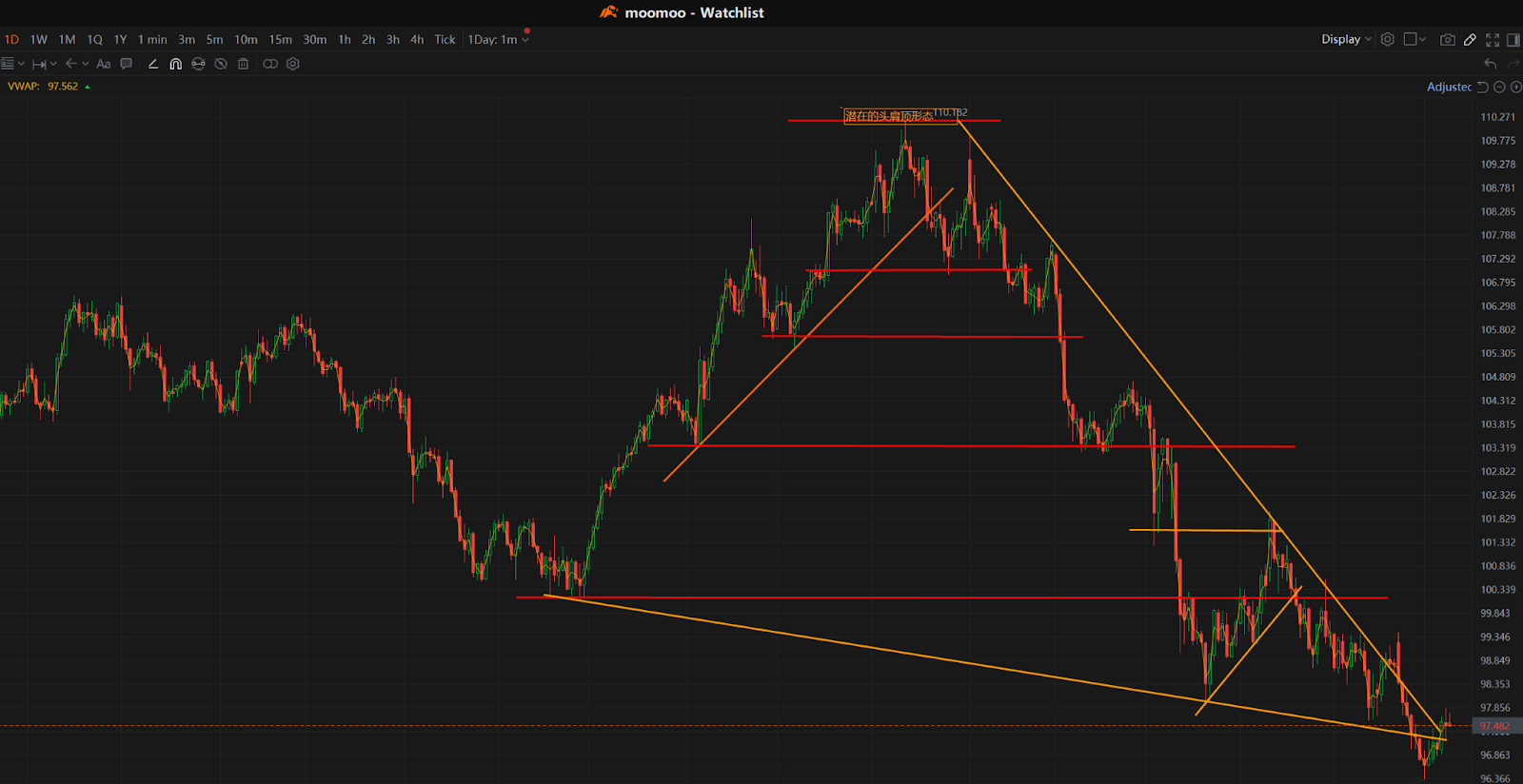This screenshot has width=1523, height=784.
Task: Select the 1 min interval tab
Action: 152,40
